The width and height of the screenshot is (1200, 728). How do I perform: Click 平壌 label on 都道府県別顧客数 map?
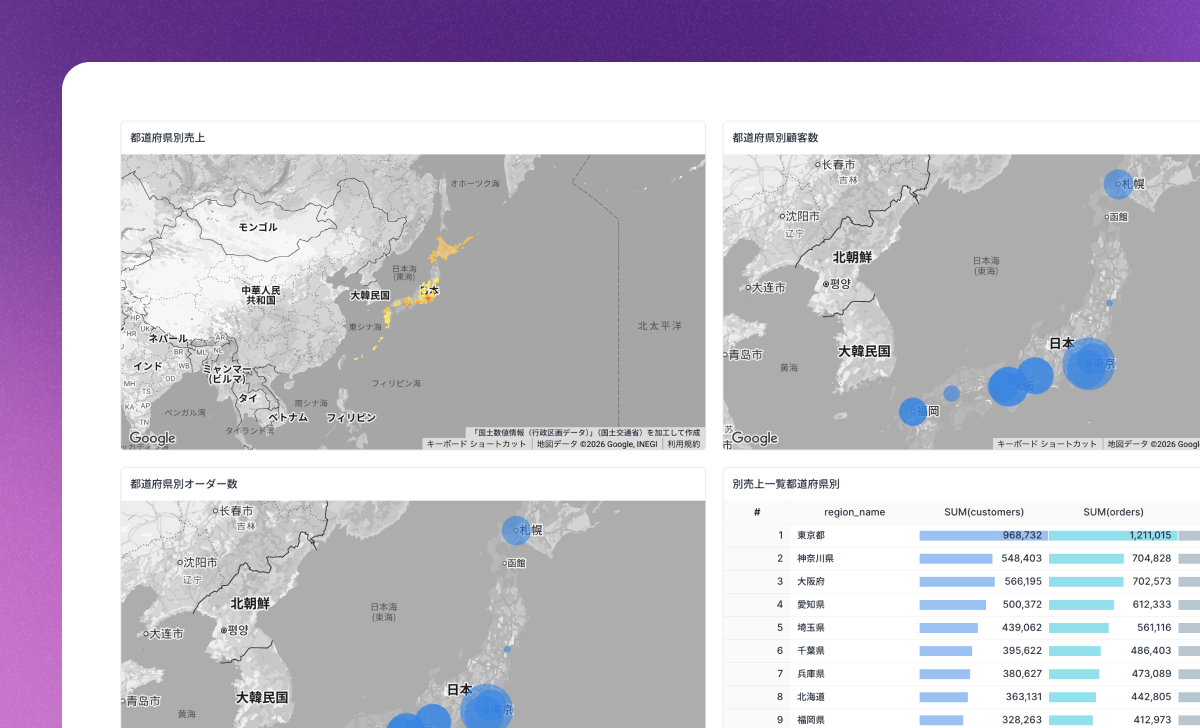(838, 284)
